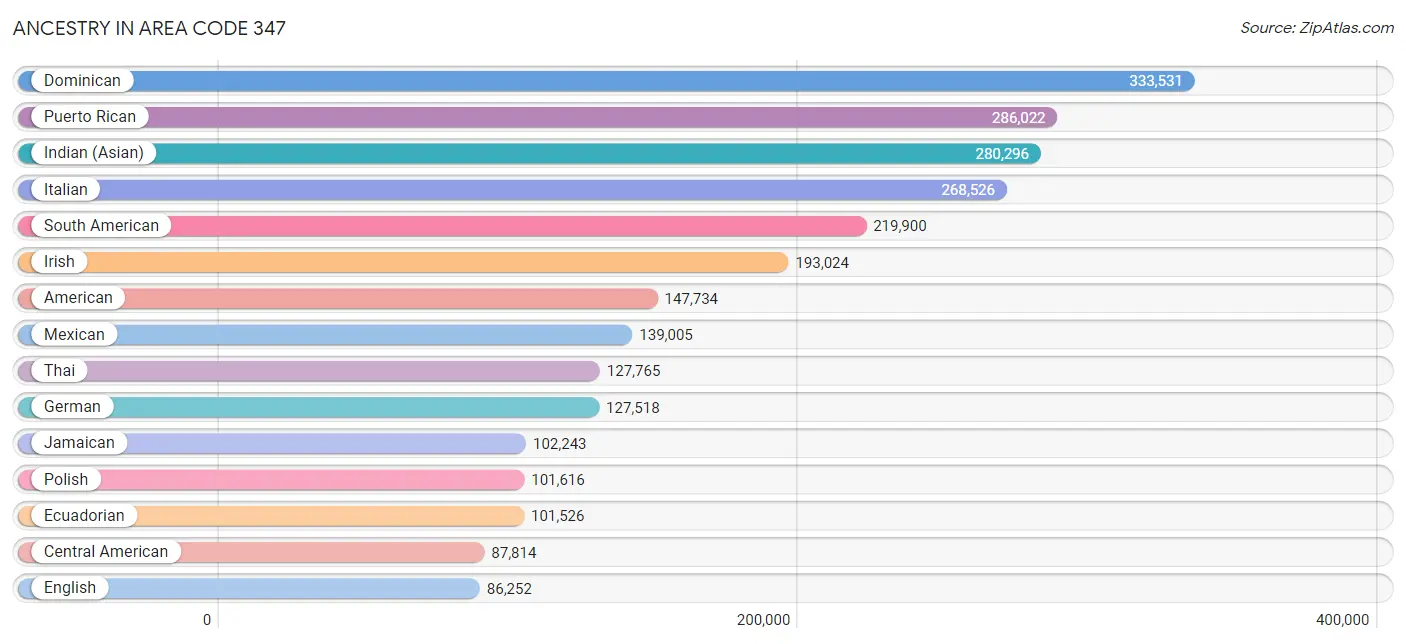This screenshot has height=644, width=1406.
Task: Click the Source: ZipAtlas.com text
Action: [x=1316, y=28]
